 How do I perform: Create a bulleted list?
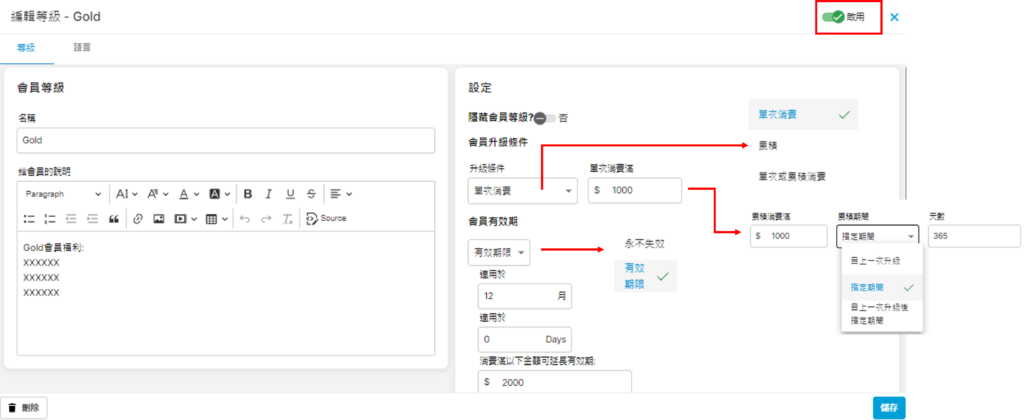(x=29, y=218)
